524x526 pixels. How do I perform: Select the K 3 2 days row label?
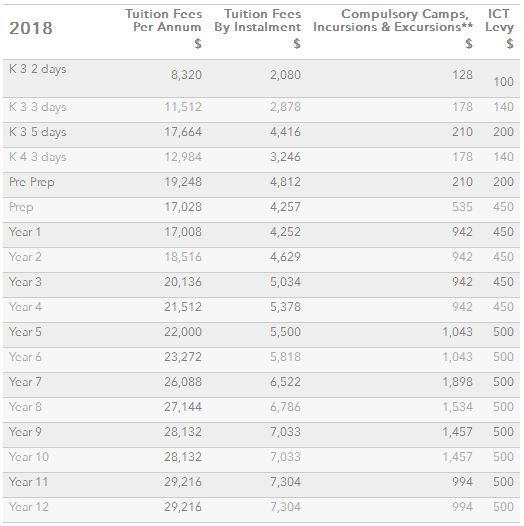click(x=38, y=69)
